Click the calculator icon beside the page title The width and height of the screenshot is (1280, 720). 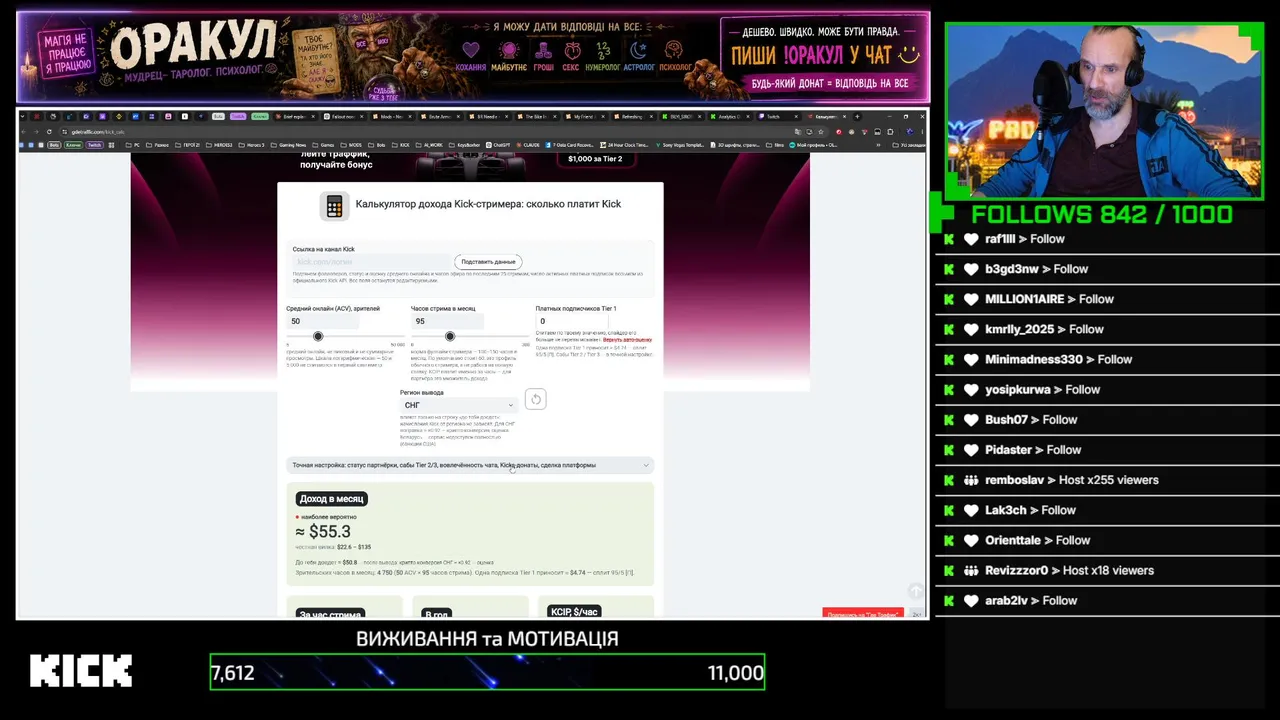pyautogui.click(x=334, y=207)
